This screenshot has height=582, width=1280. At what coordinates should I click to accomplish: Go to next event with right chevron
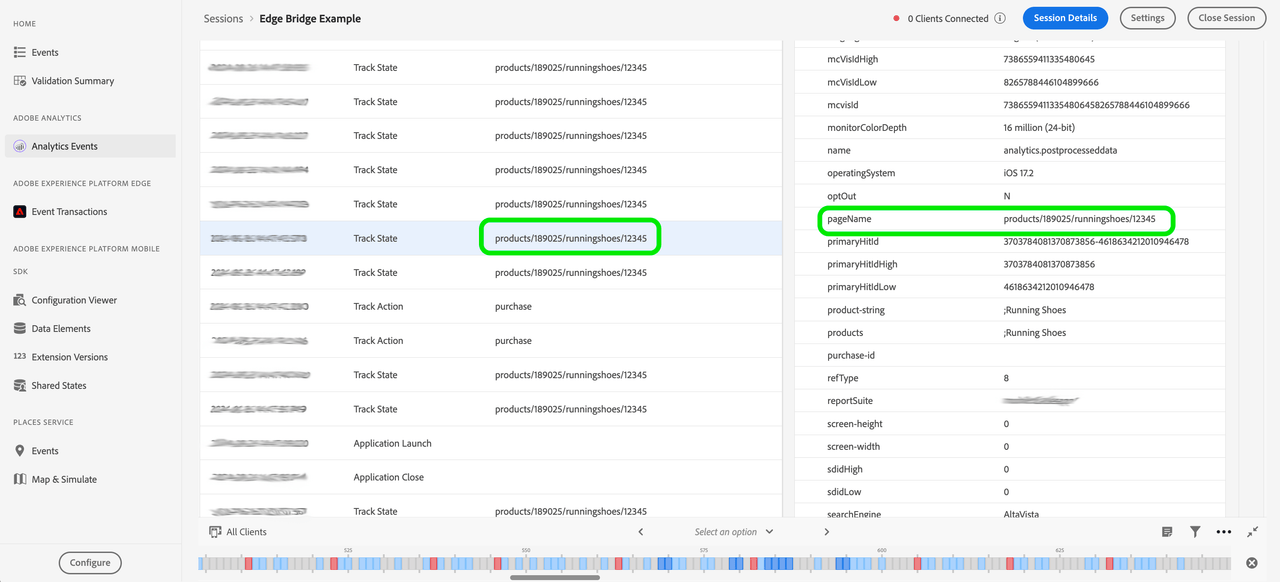pos(827,532)
